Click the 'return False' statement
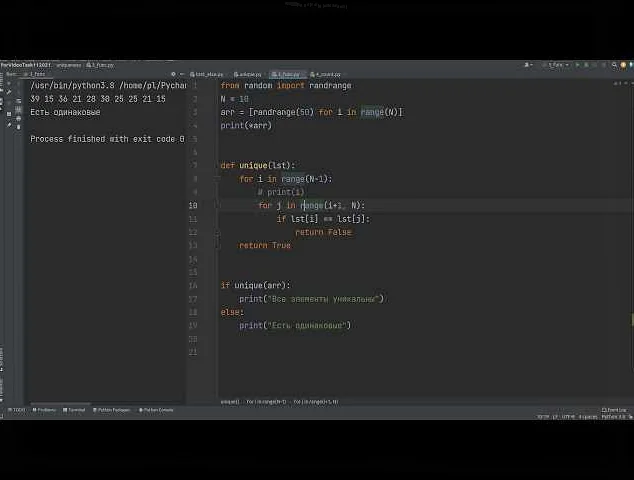This screenshot has height=480, width=634. (323, 232)
